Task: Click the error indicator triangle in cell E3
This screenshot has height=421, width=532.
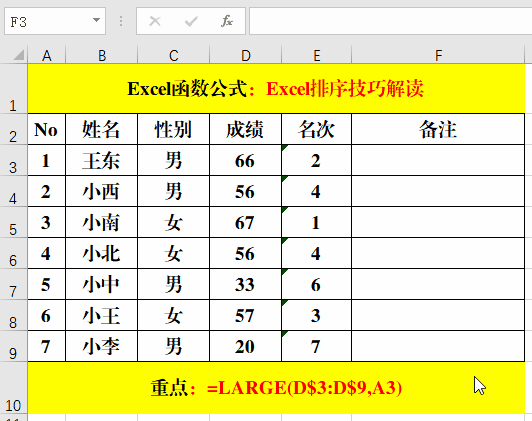Action: (x=285, y=148)
